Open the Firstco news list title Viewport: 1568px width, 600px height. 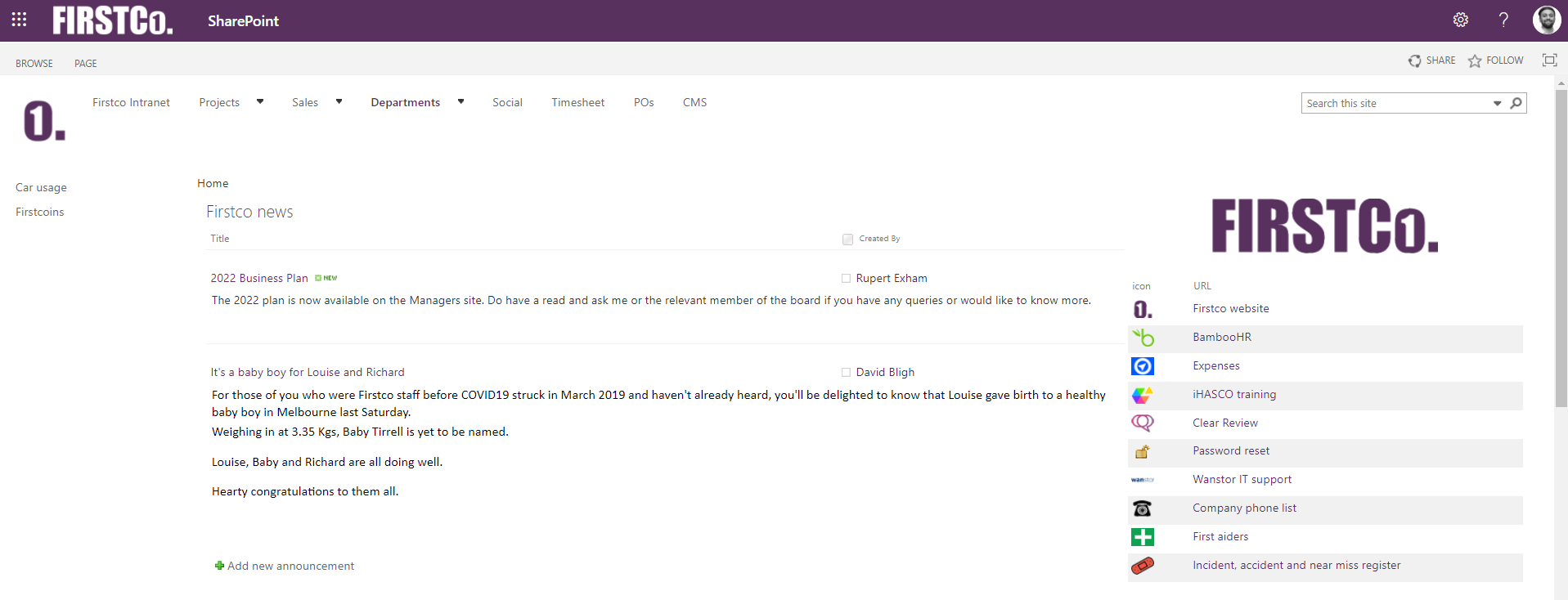(x=249, y=212)
